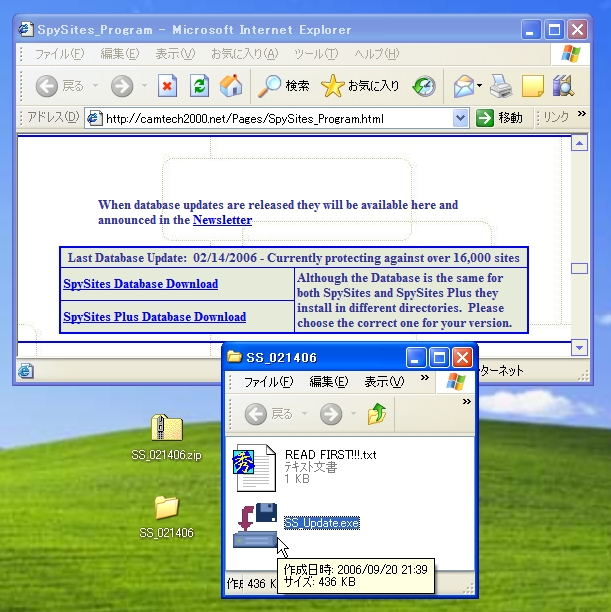Open the Edit (編集) menu in Internet Explorer
Viewport: 611px width, 612px height.
tap(119, 54)
